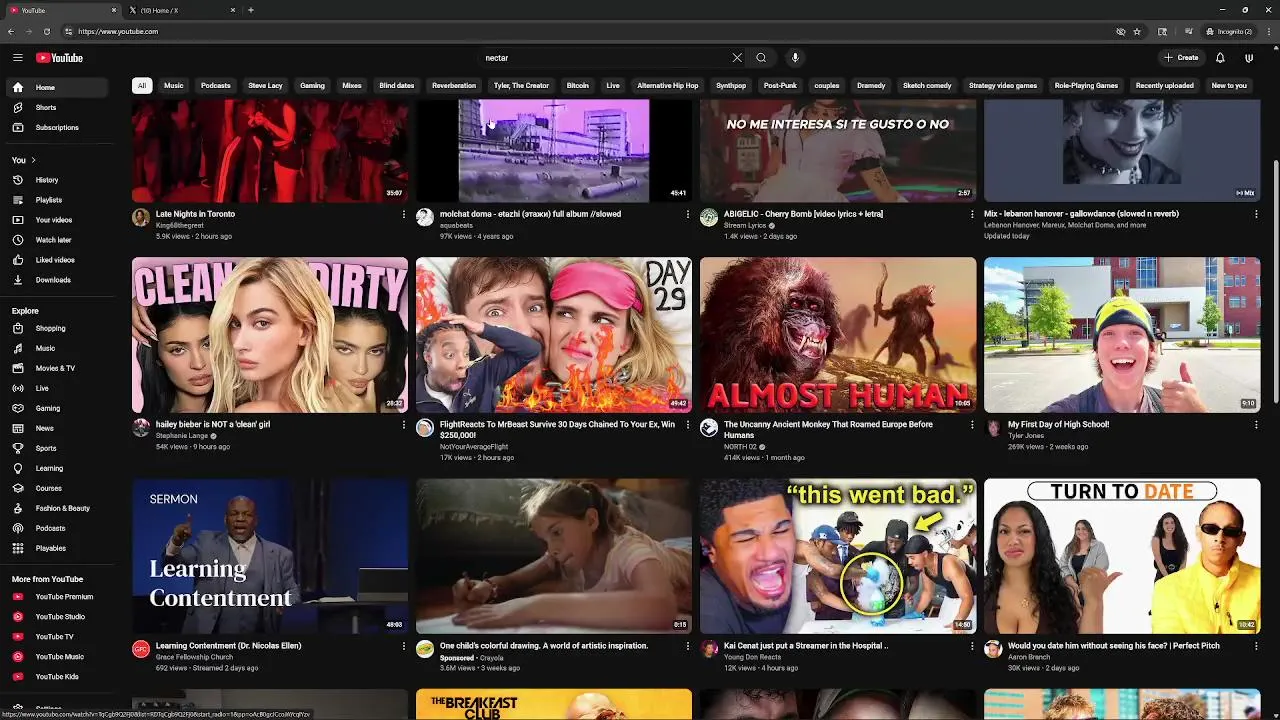Open the account avatar menu

(x=1249, y=58)
